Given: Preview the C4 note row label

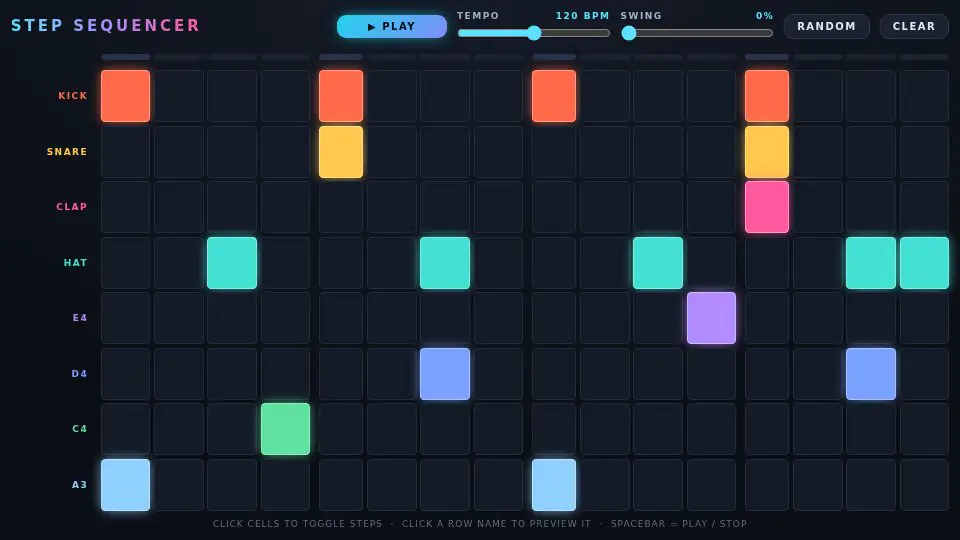Looking at the screenshot, I should click(80, 429).
